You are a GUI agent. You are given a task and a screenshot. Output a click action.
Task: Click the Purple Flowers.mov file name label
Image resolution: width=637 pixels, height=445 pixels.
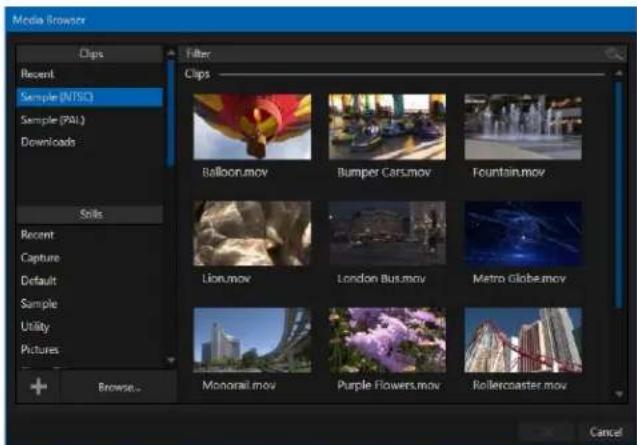click(x=389, y=385)
